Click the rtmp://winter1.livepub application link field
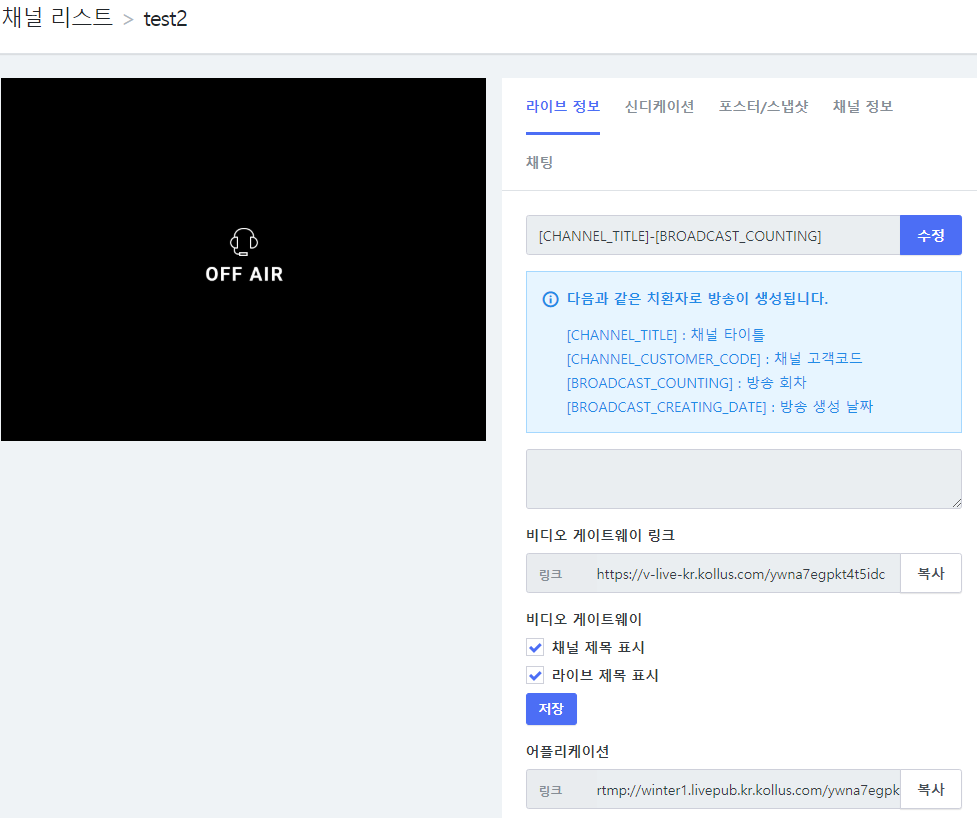The image size is (977, 818). (747, 789)
